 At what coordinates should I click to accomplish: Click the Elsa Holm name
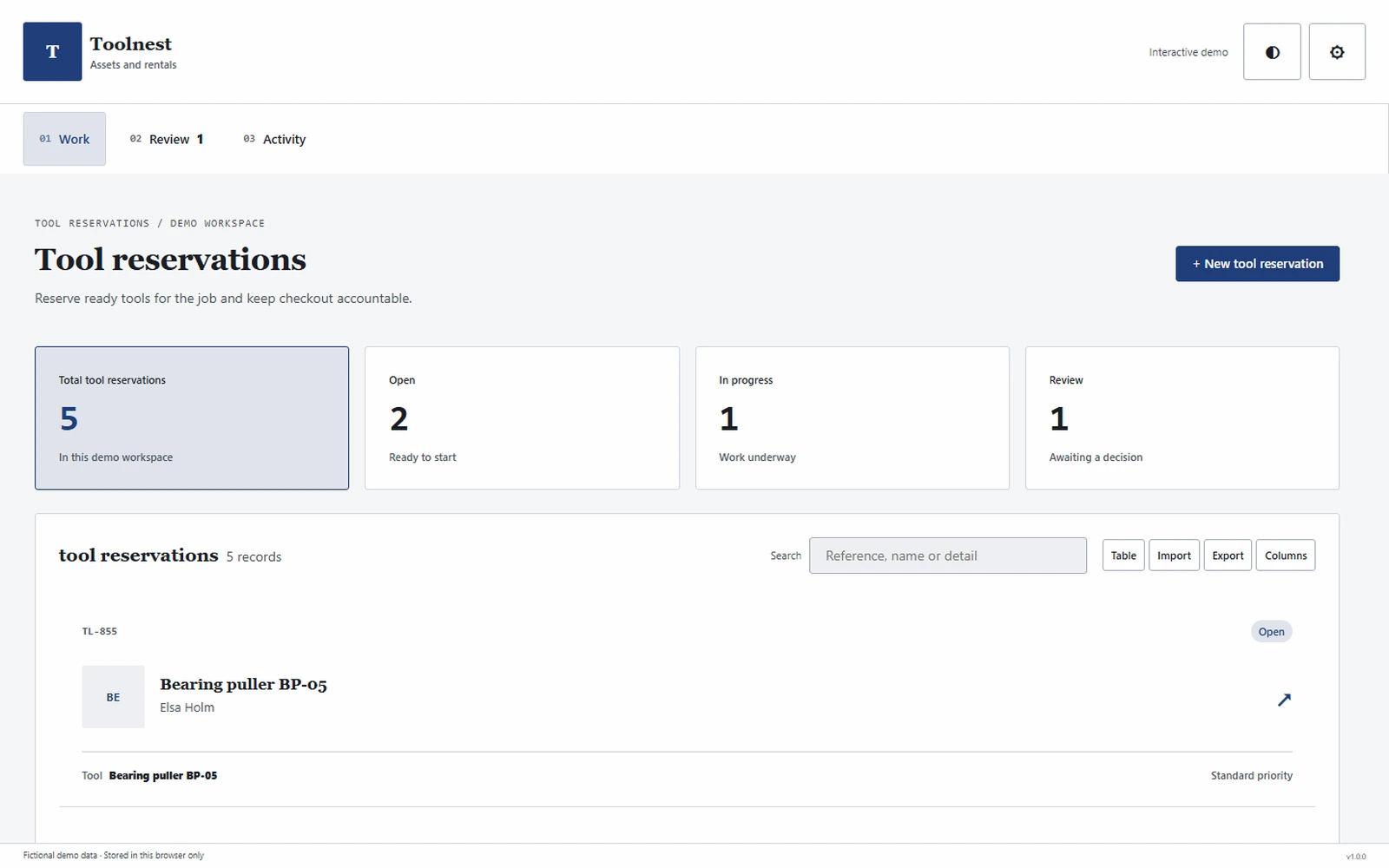click(x=187, y=707)
